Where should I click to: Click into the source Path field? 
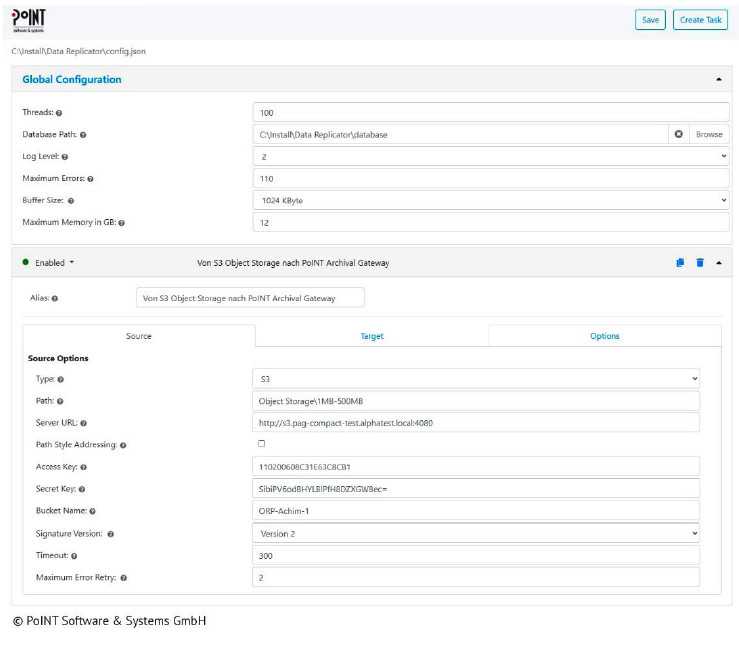coord(476,401)
